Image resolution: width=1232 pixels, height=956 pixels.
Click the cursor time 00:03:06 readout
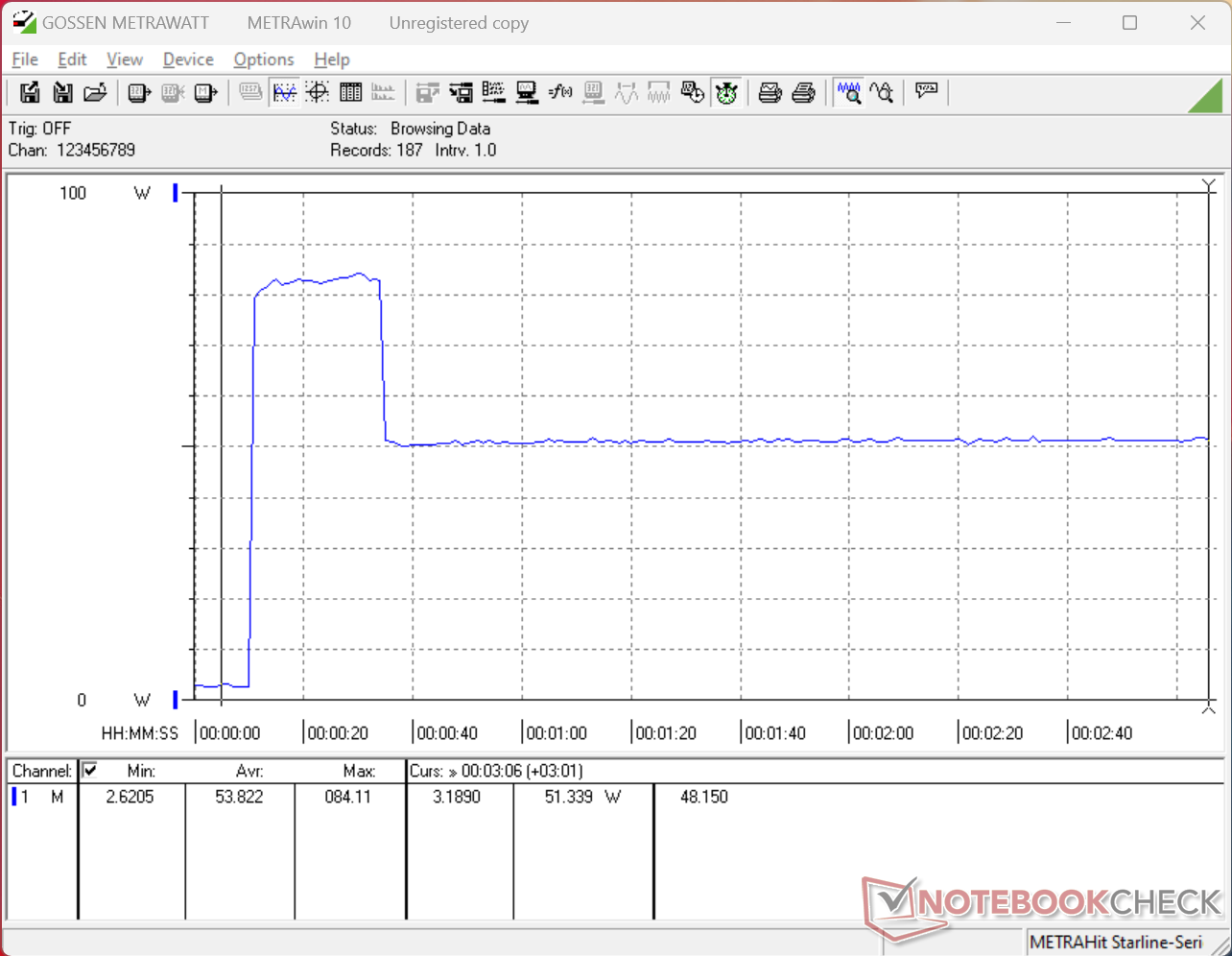coord(521,771)
